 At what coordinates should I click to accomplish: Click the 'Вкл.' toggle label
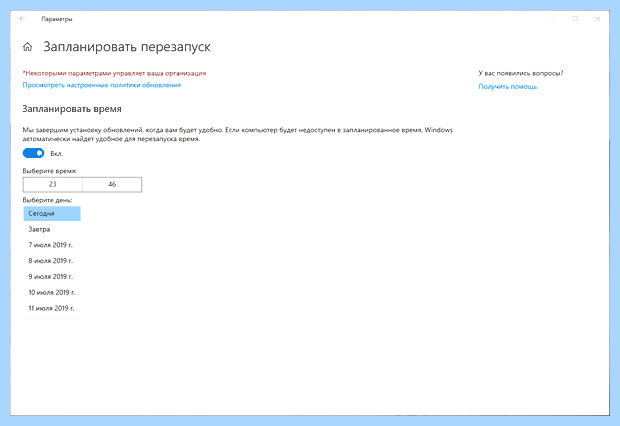[57, 153]
